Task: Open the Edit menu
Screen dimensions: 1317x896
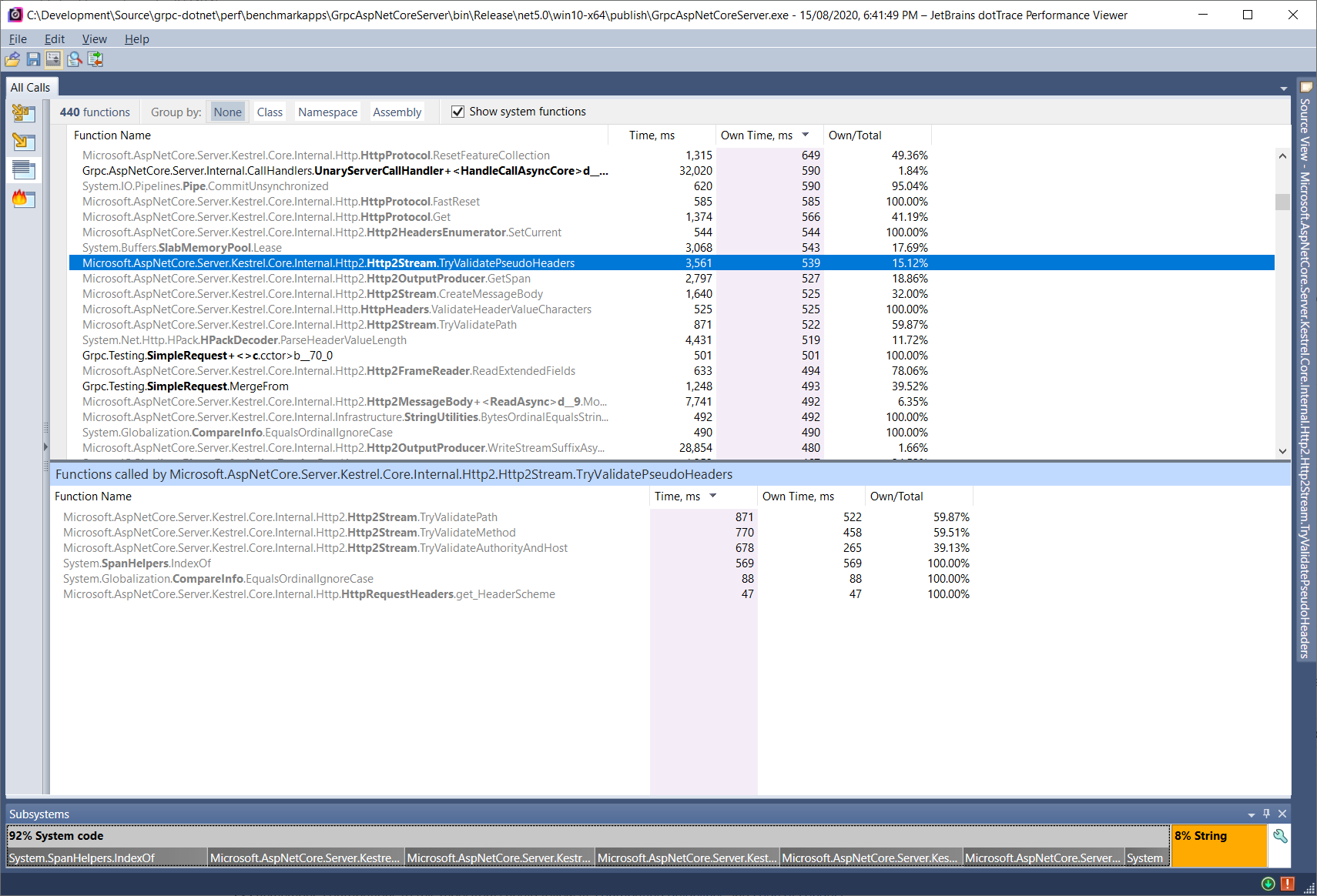Action: pyautogui.click(x=54, y=39)
